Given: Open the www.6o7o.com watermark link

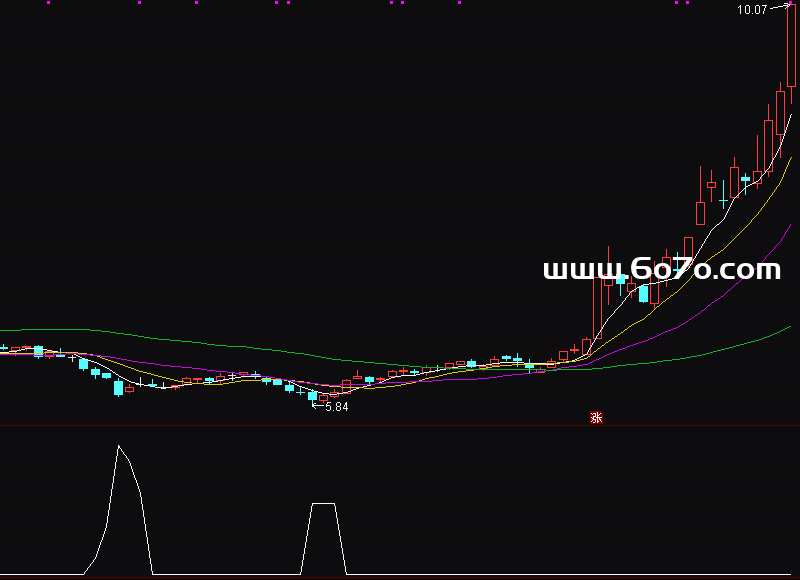Looking at the screenshot, I should 661,270.
